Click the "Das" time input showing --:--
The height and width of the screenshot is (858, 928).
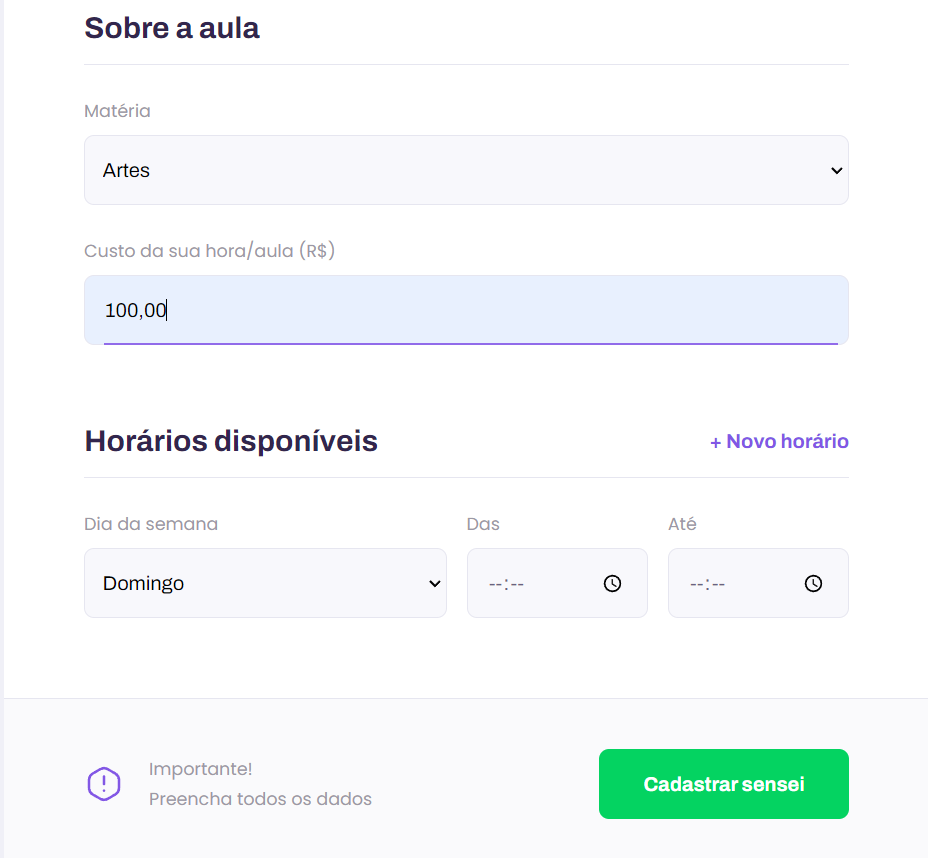pyautogui.click(x=530, y=583)
